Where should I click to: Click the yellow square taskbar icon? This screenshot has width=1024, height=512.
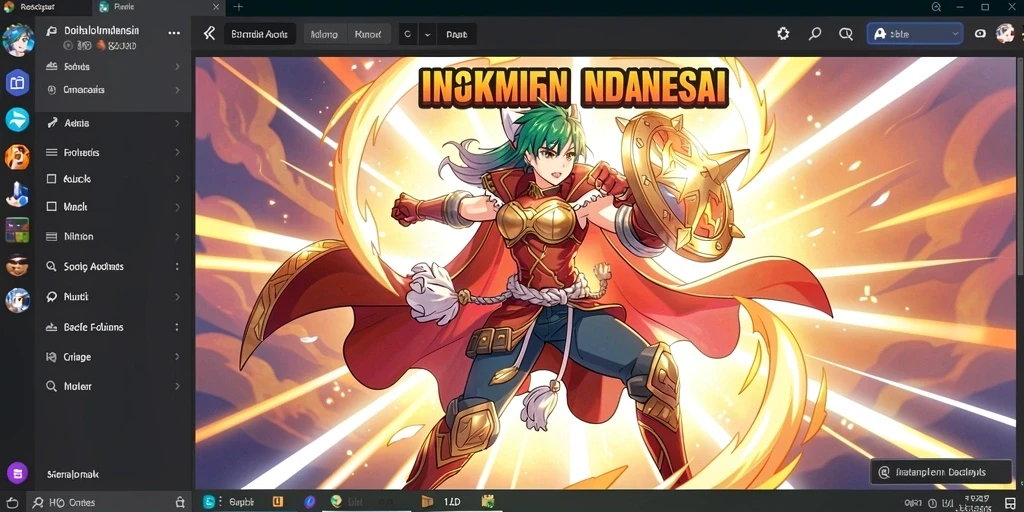[x=278, y=502]
